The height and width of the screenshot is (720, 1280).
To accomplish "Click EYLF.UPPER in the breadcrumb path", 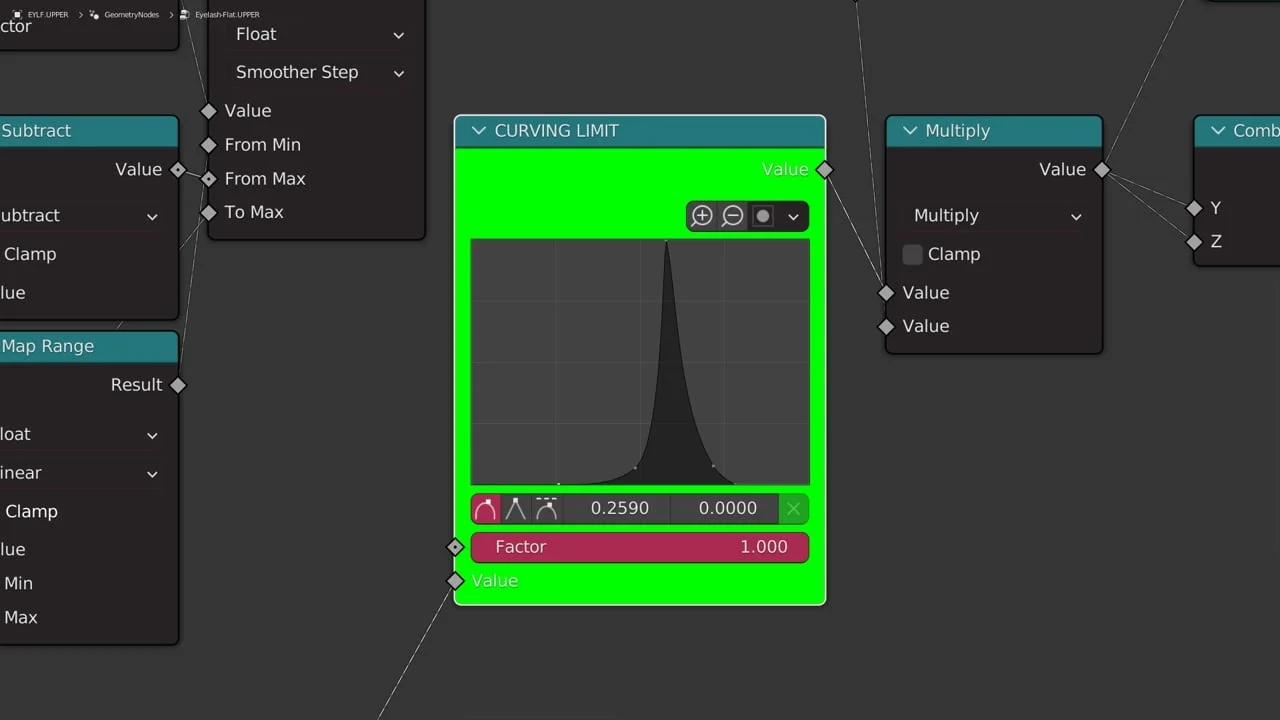I will tap(47, 15).
